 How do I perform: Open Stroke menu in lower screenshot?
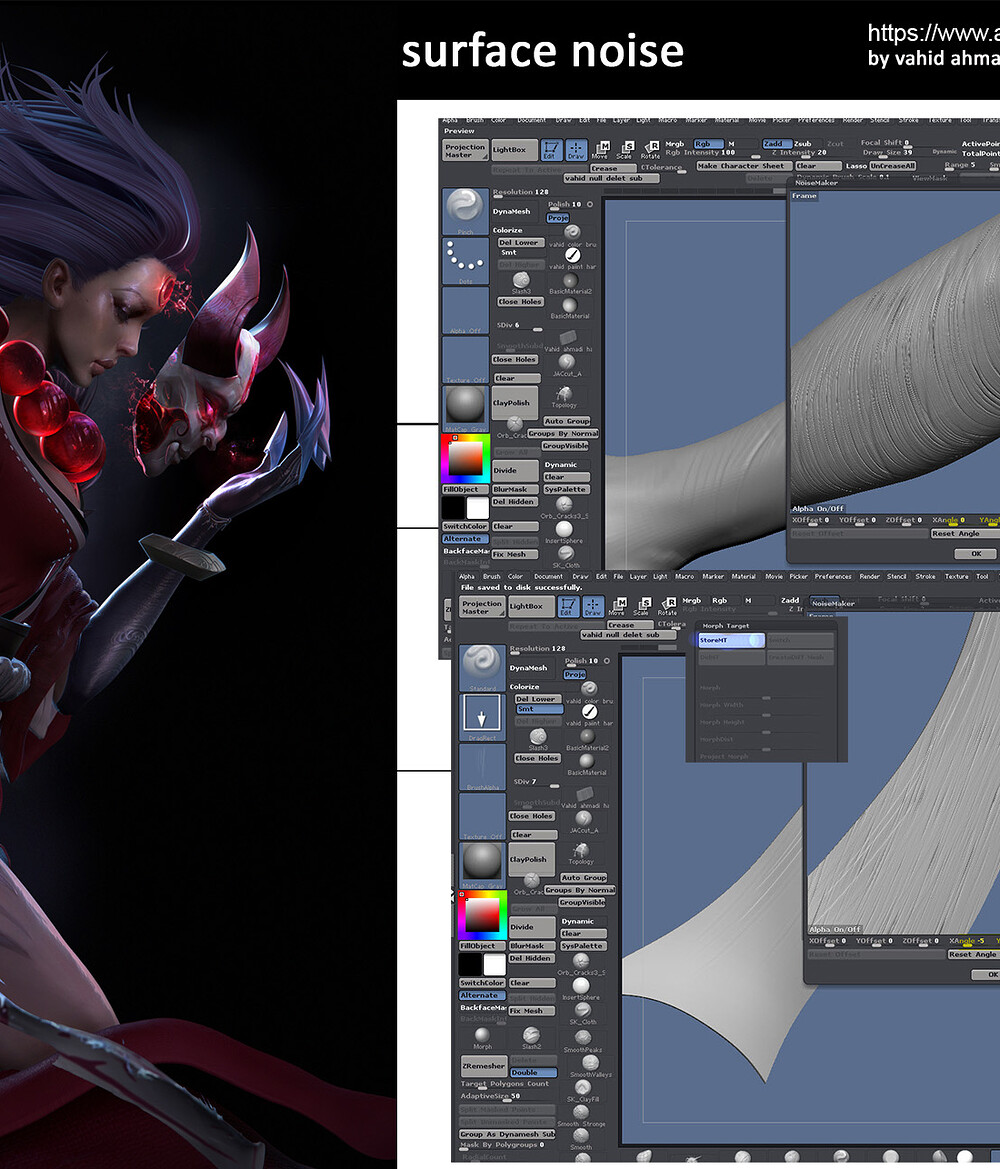pyautogui.click(x=925, y=576)
